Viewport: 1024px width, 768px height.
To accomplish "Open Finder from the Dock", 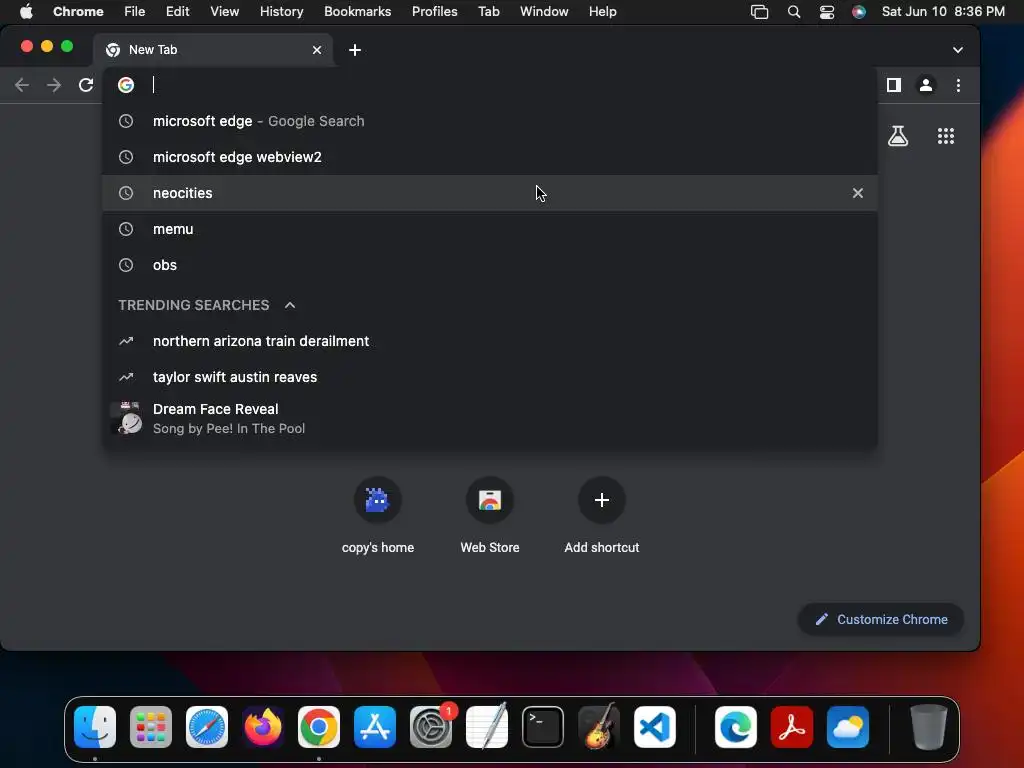I will pos(95,726).
